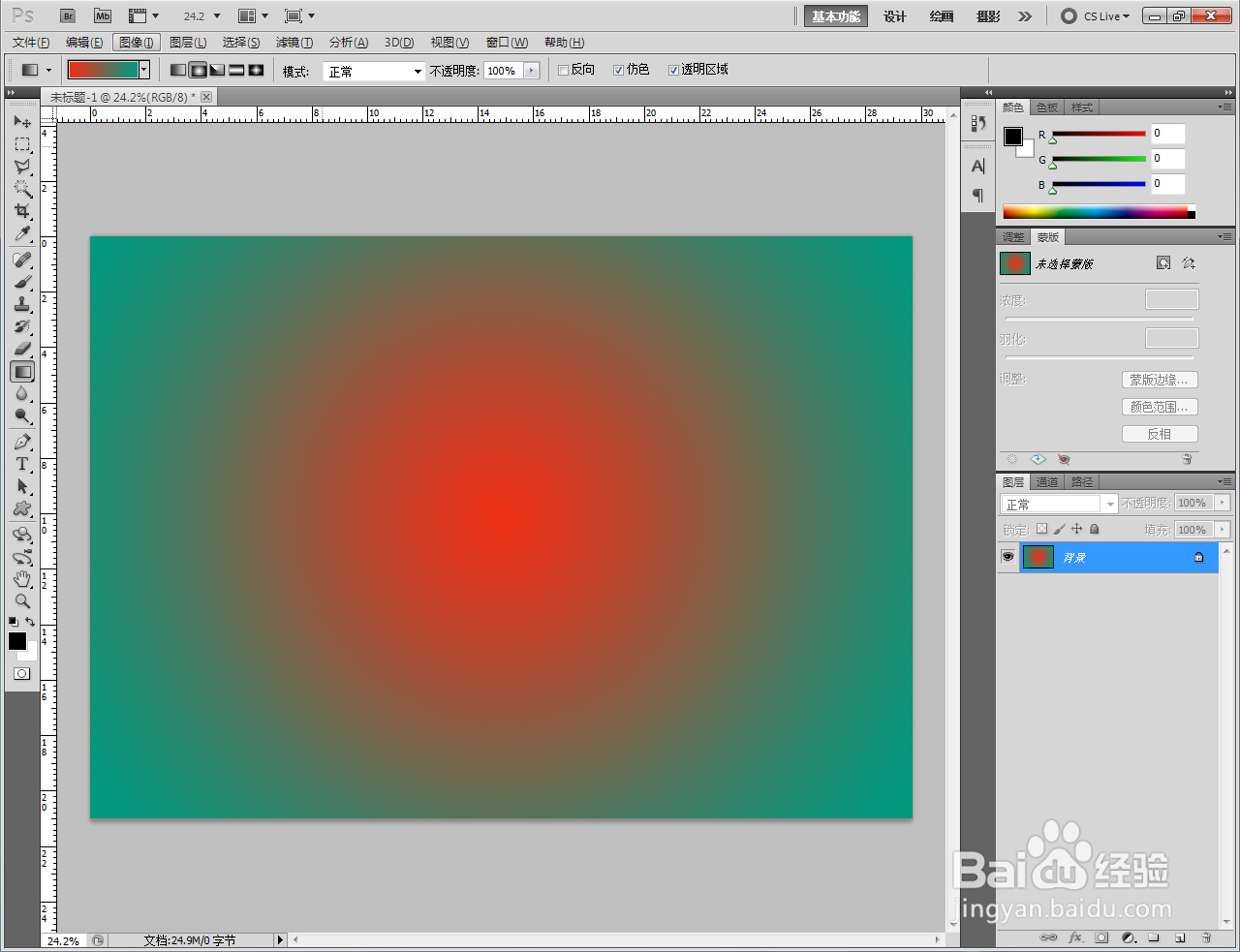Select the Brush tool
This screenshot has height=952, width=1240.
(22, 282)
